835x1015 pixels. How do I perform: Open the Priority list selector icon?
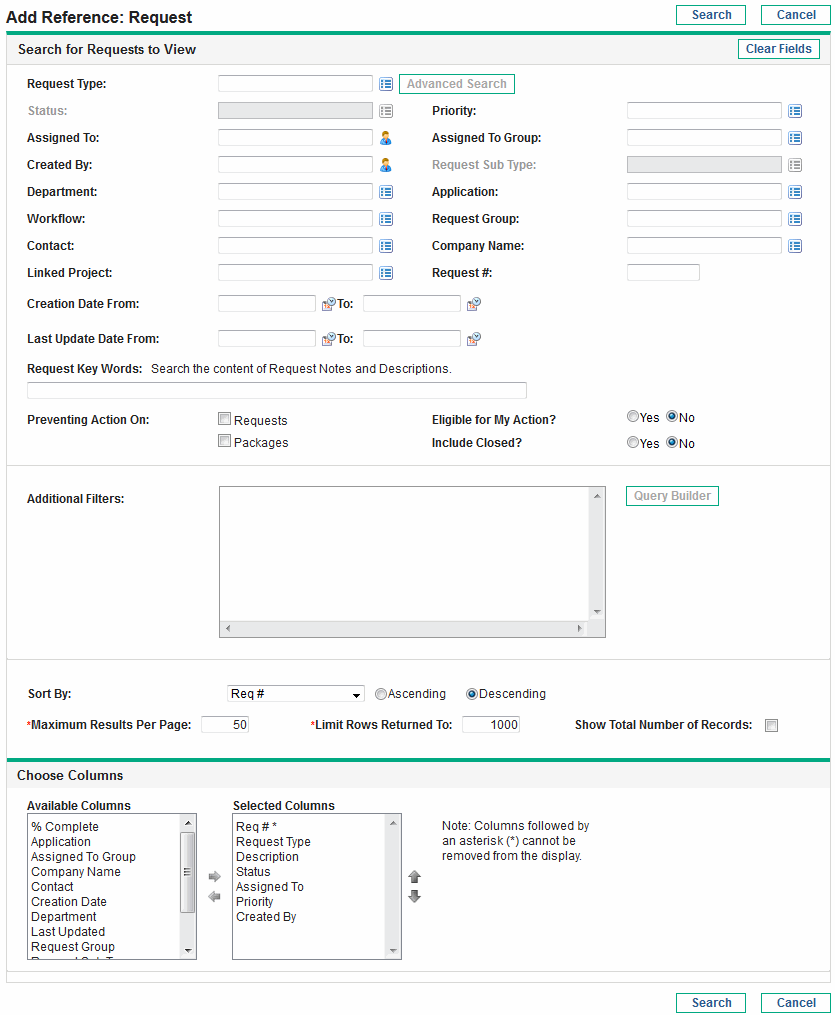(795, 110)
